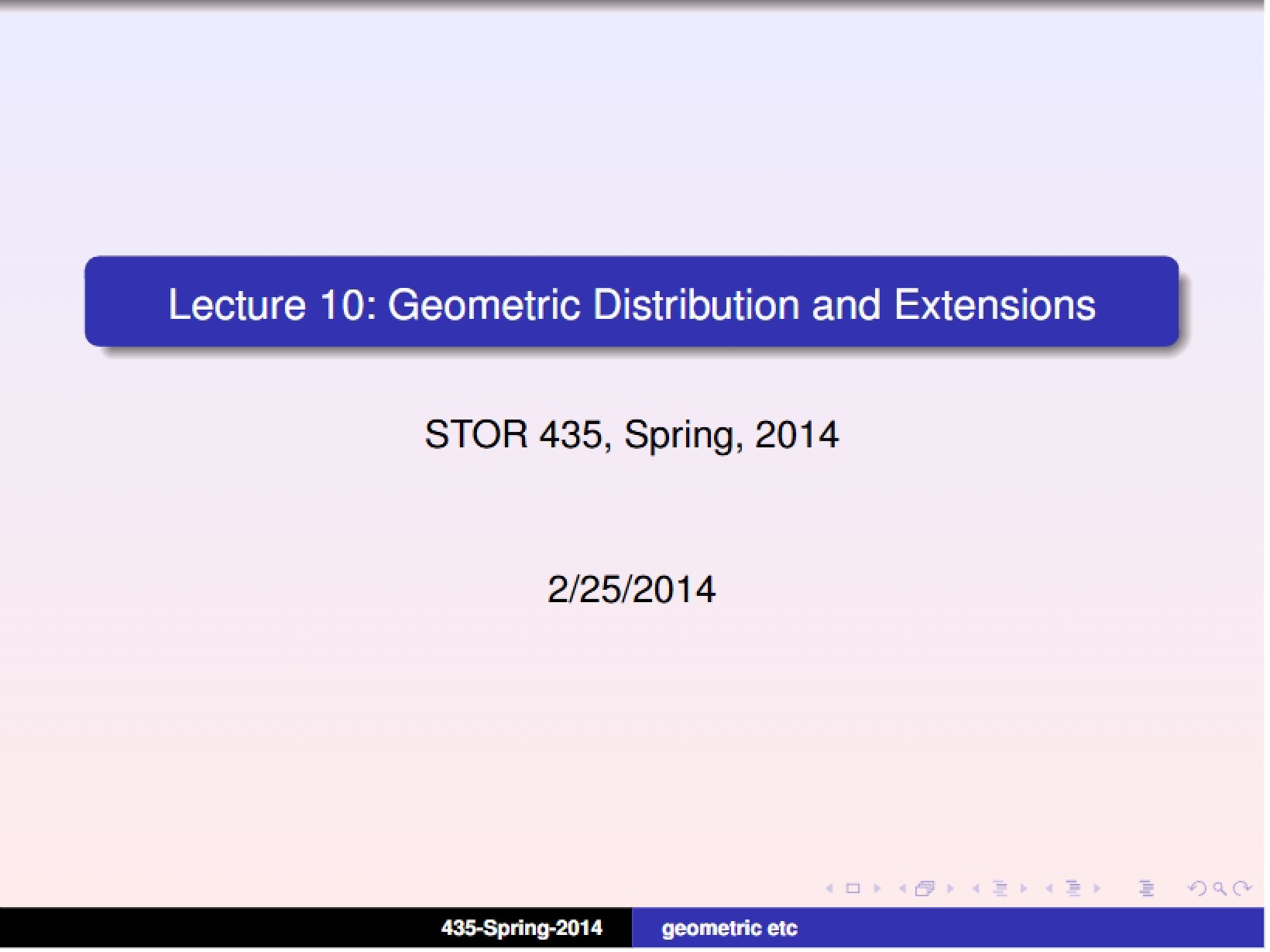Click the slide rectangle navigation icon
This screenshot has height=952, width=1270.
(x=853, y=888)
